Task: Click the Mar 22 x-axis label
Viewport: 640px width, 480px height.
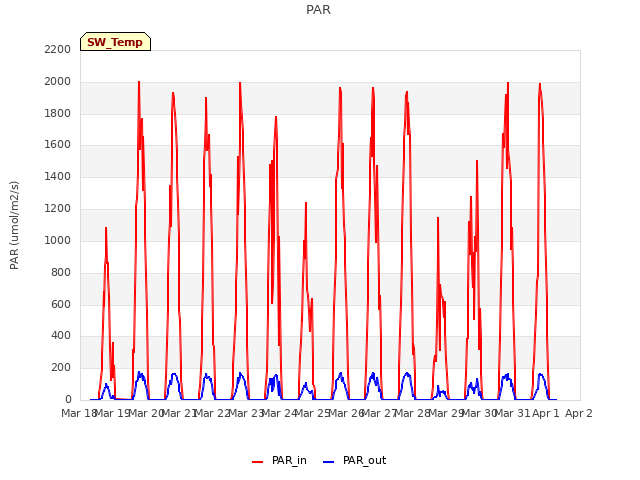Action: point(213,413)
